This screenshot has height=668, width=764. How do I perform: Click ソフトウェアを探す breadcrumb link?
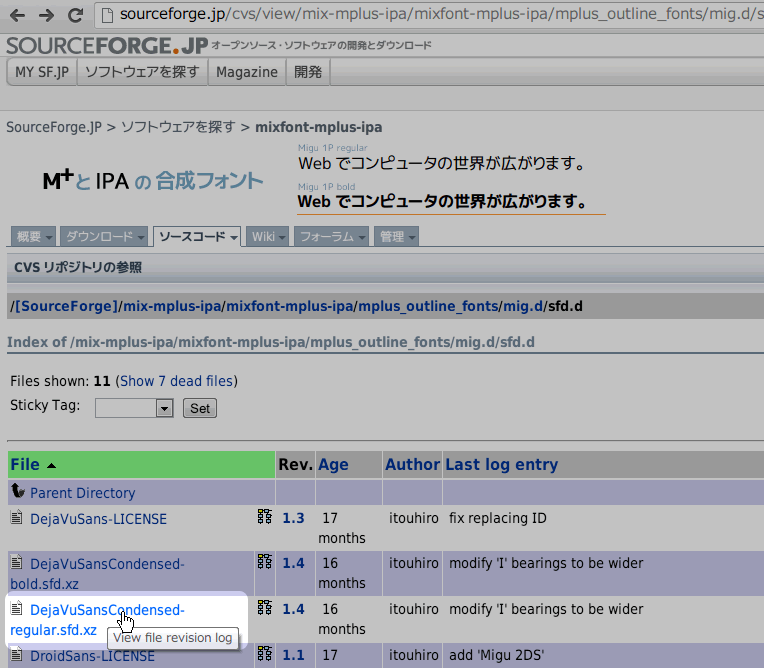178,127
